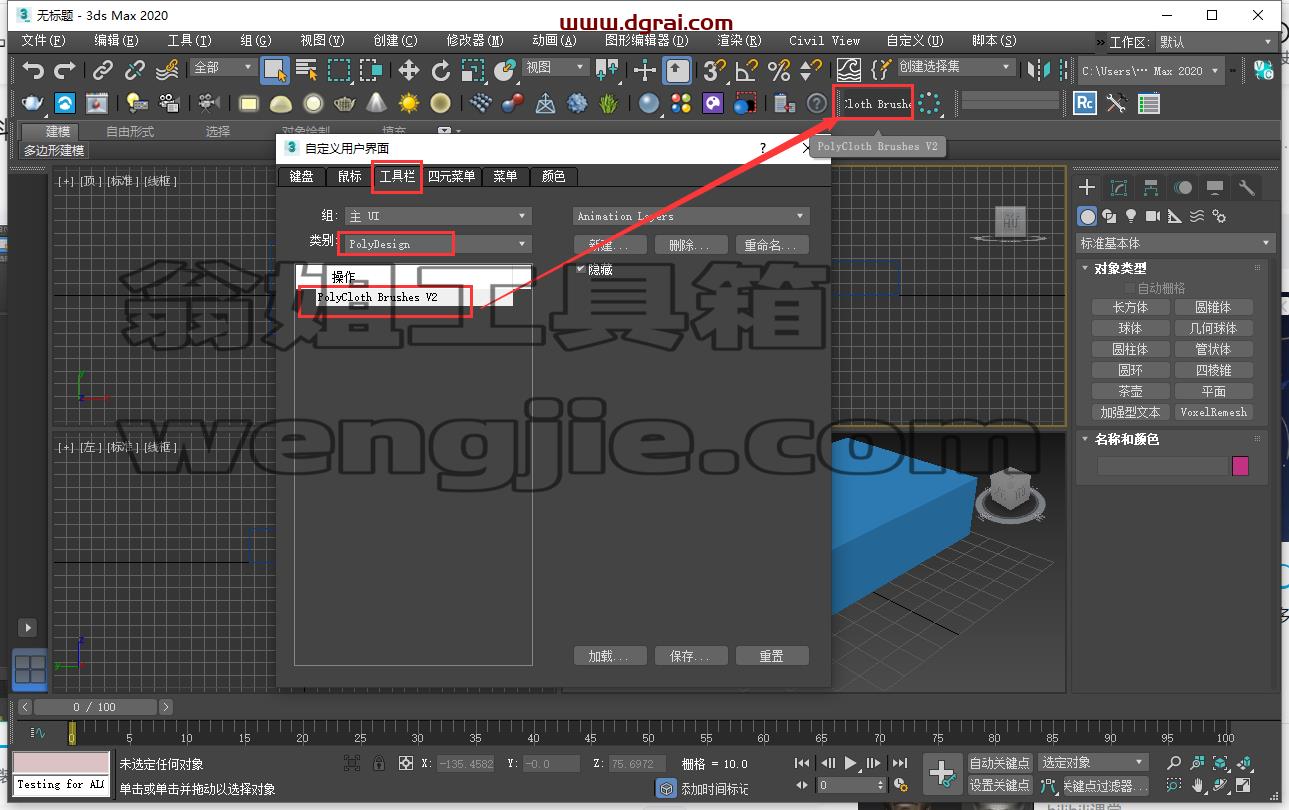Image resolution: width=1289 pixels, height=810 pixels.
Task: Click the help question mark icon
Action: click(x=817, y=103)
